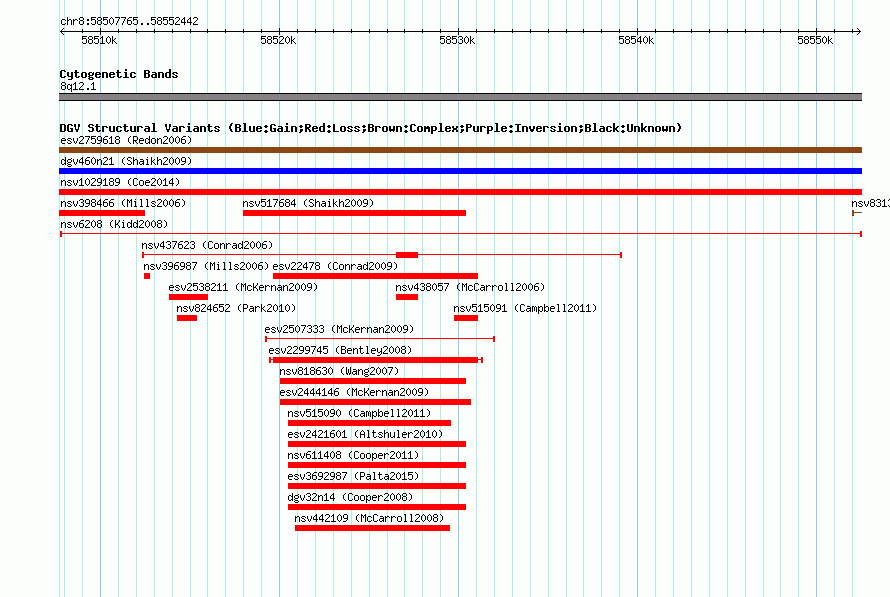
Task: Click the 58510k ruler label
Action: pos(99,40)
